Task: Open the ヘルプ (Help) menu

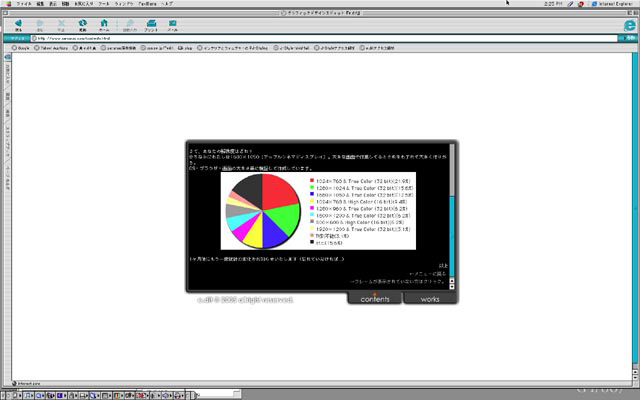Action: pos(167,4)
